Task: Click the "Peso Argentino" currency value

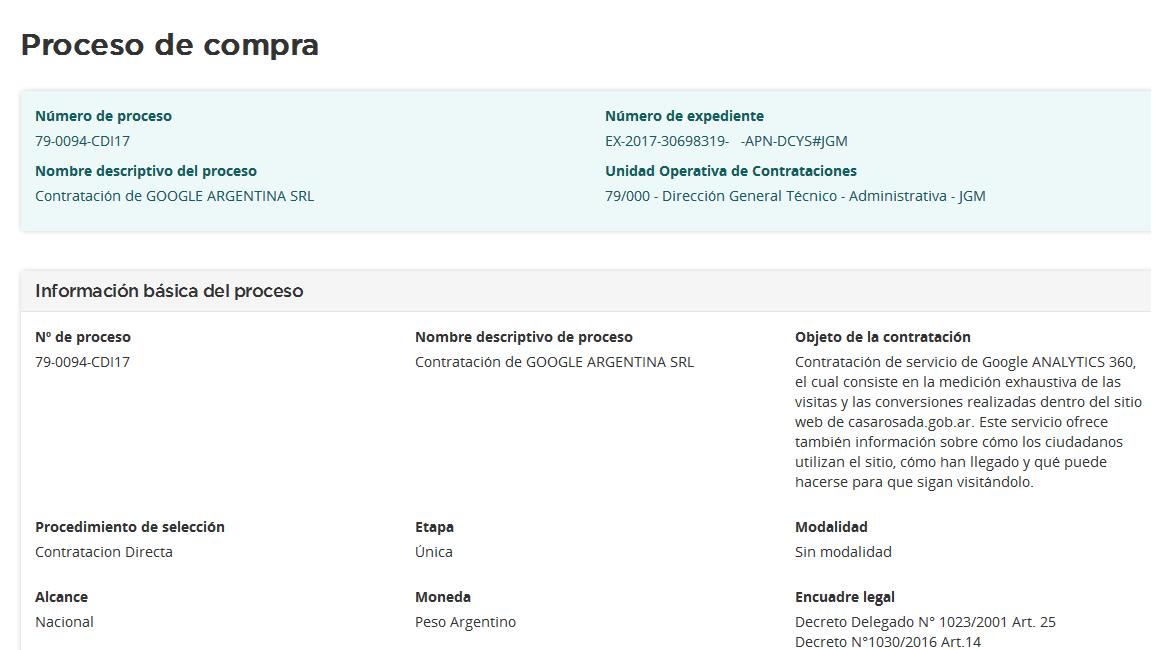Action: click(x=465, y=622)
